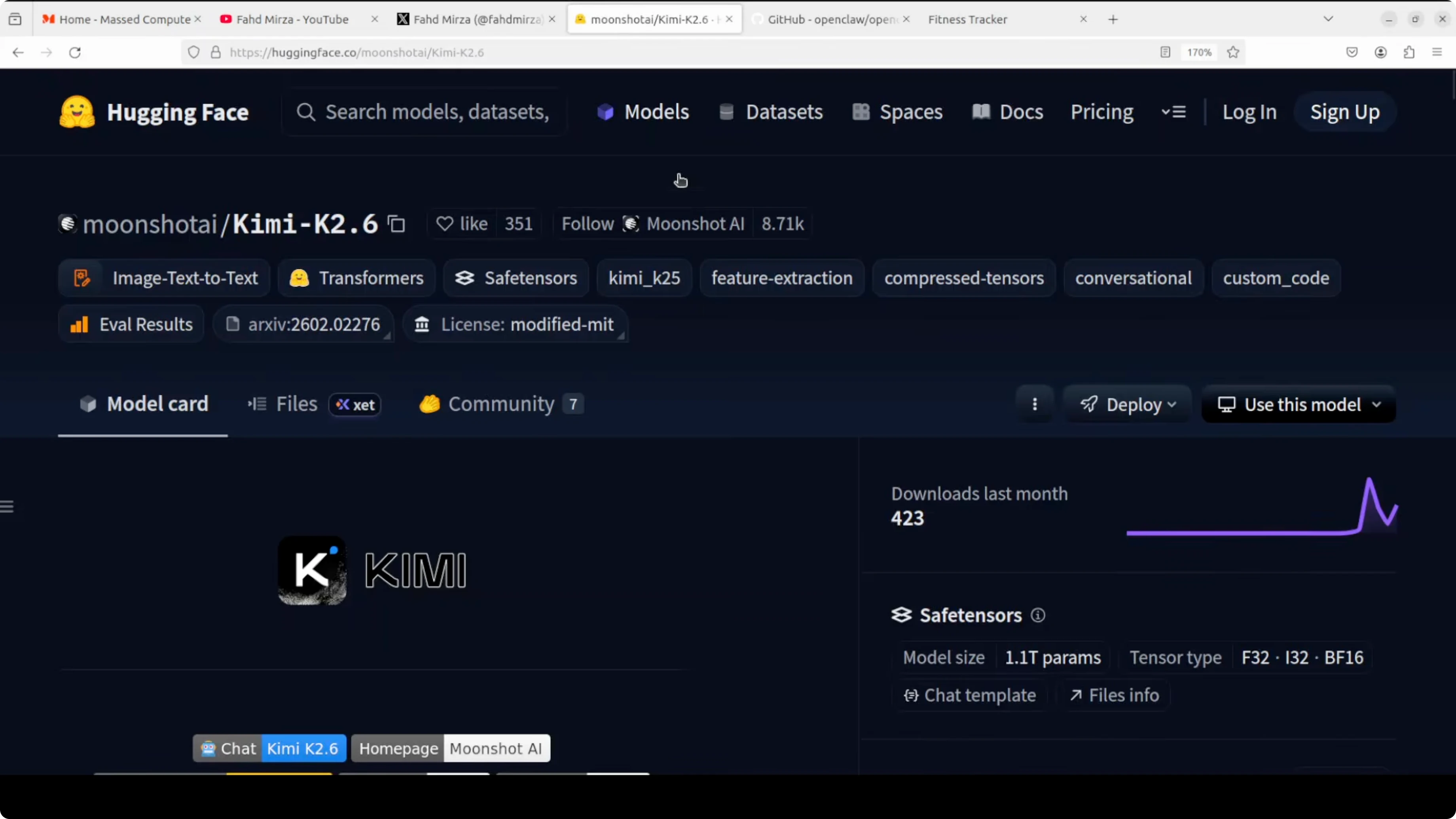
Task: Click the Sign Up button
Action: point(1345,112)
